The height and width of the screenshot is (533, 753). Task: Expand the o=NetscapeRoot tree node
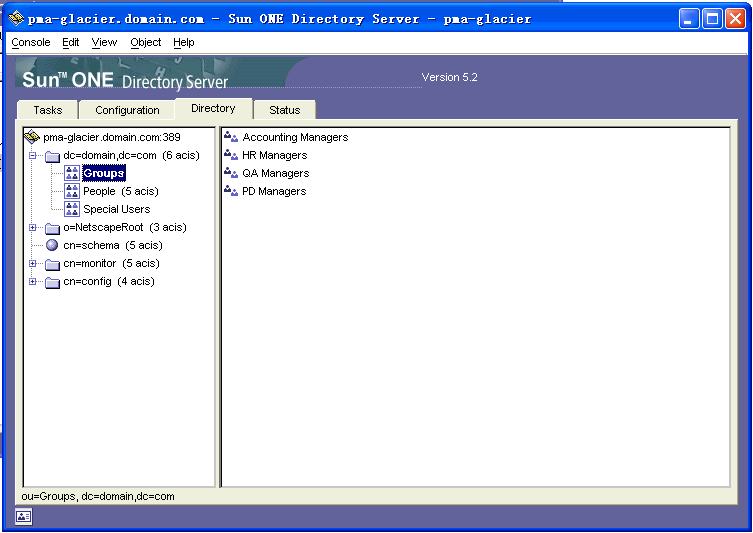(33, 228)
